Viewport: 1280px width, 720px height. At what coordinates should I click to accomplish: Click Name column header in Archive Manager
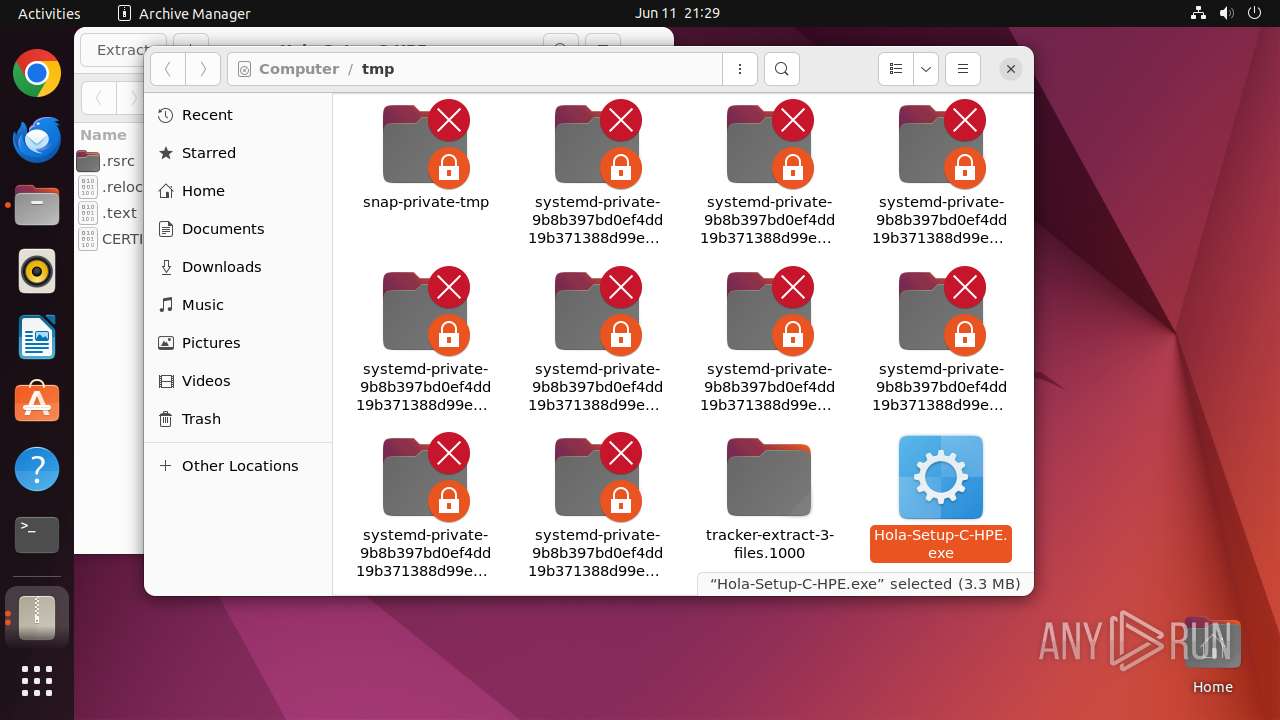(x=104, y=135)
